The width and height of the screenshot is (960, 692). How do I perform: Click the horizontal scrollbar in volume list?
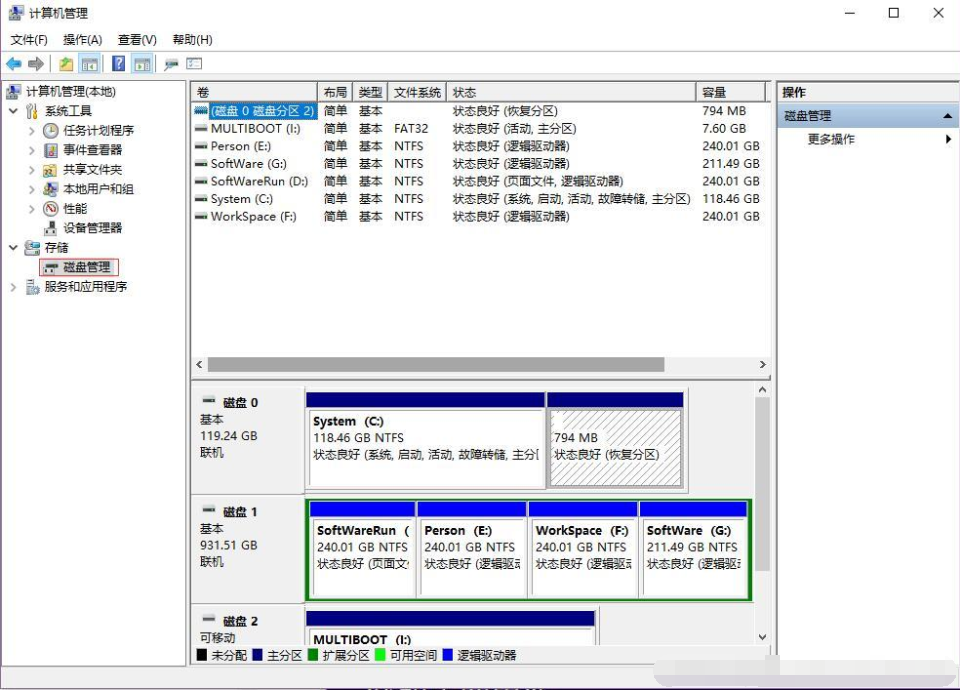[x=435, y=365]
